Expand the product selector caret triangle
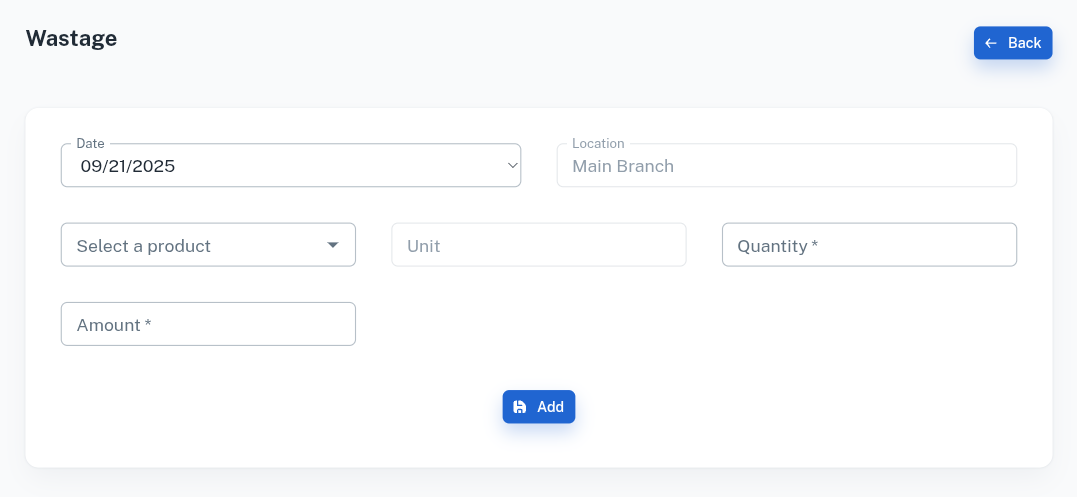The width and height of the screenshot is (1077, 497). [x=333, y=245]
